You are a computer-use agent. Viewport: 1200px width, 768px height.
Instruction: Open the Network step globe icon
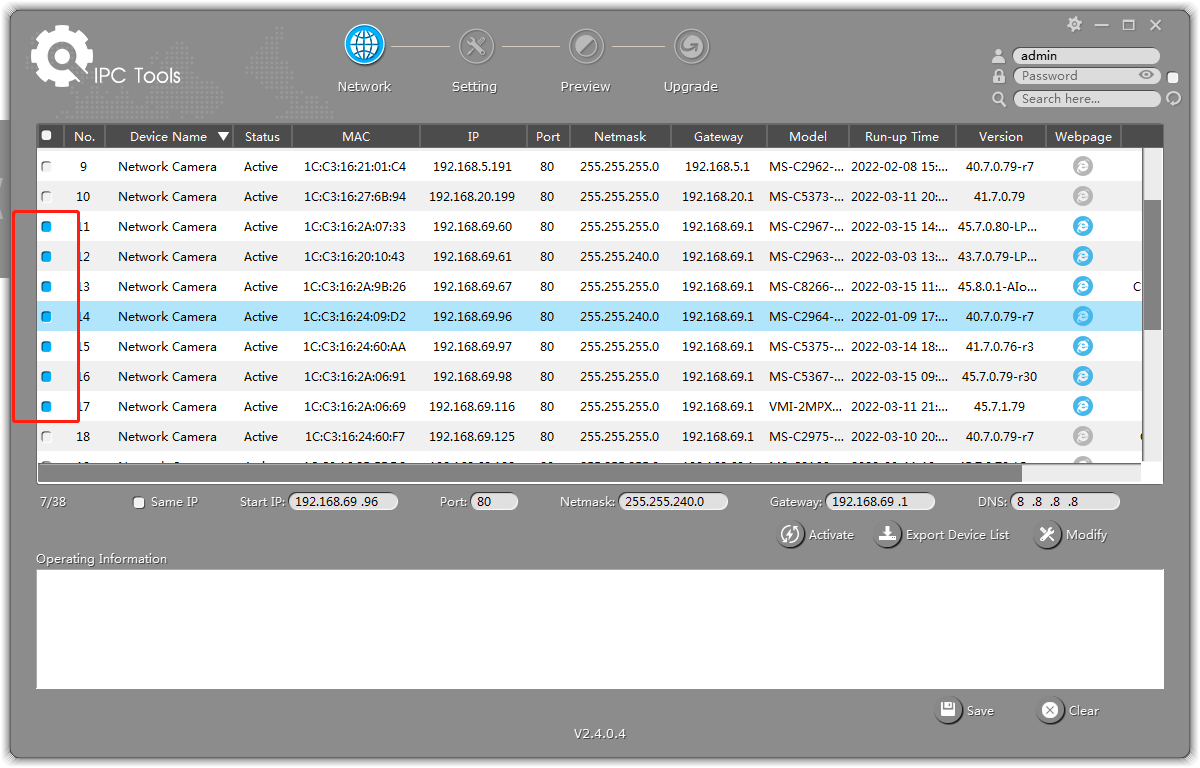coord(364,46)
